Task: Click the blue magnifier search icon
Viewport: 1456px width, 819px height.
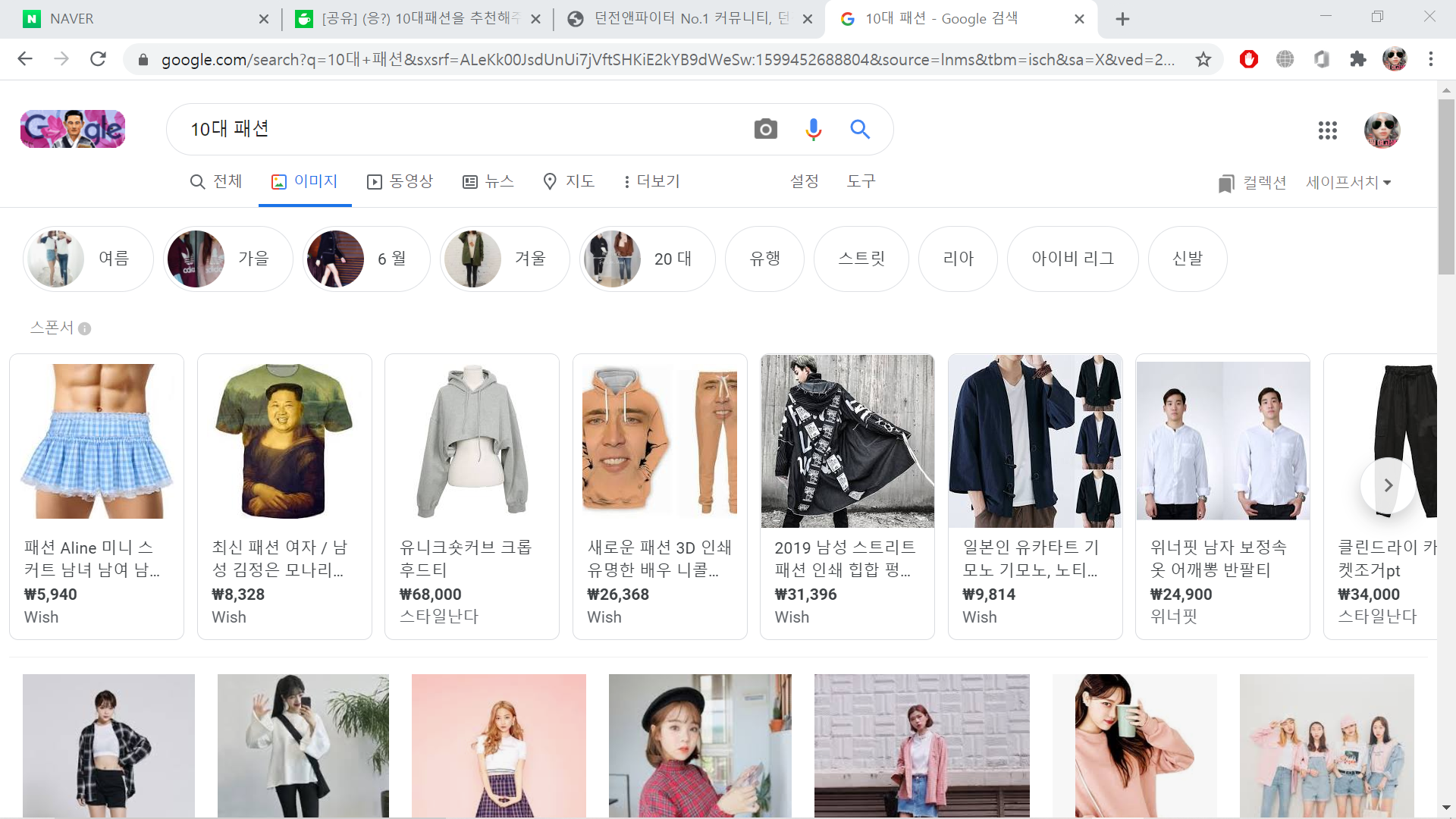Action: [x=859, y=130]
